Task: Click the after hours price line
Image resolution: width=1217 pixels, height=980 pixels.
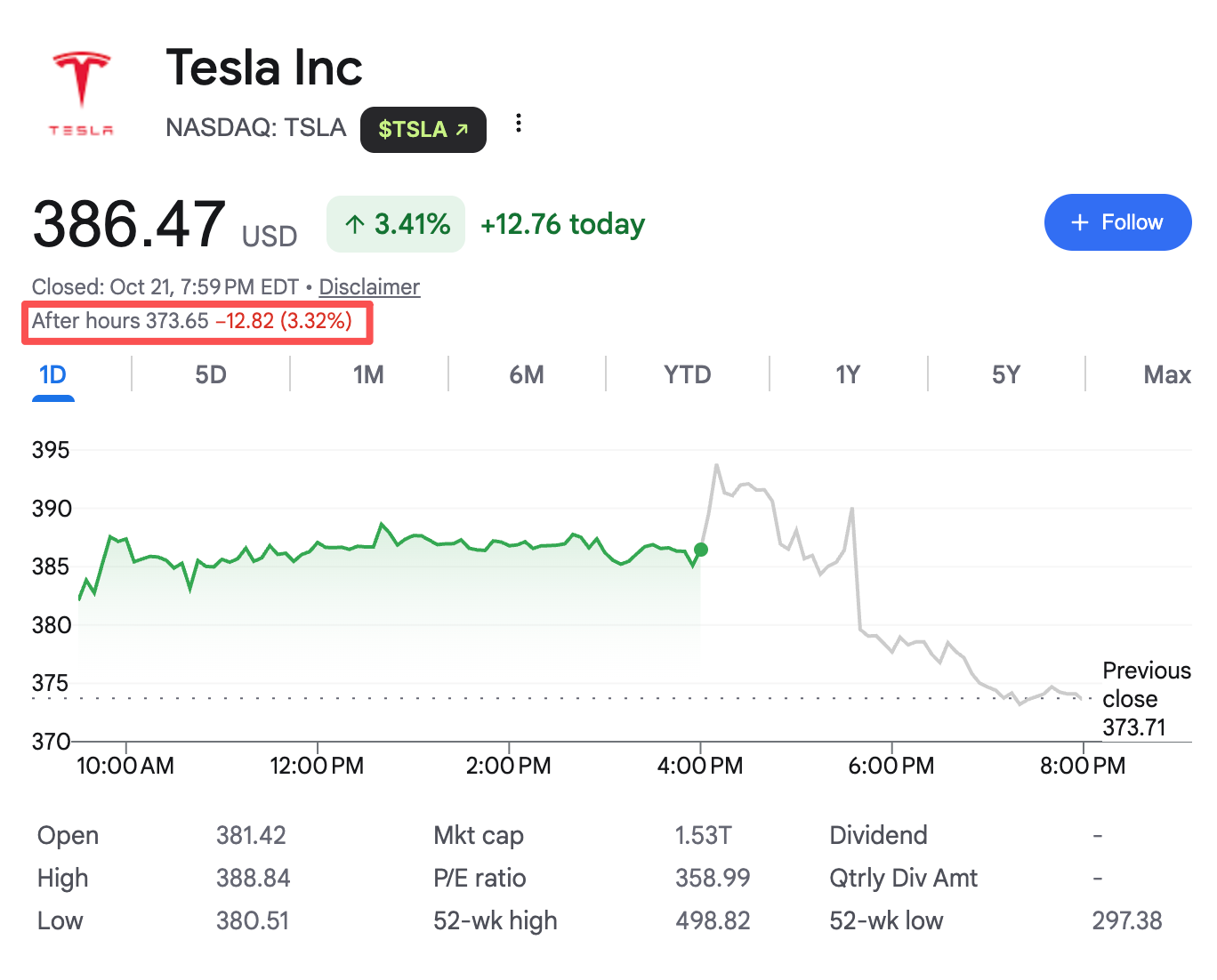Action: pyautogui.click(x=192, y=321)
